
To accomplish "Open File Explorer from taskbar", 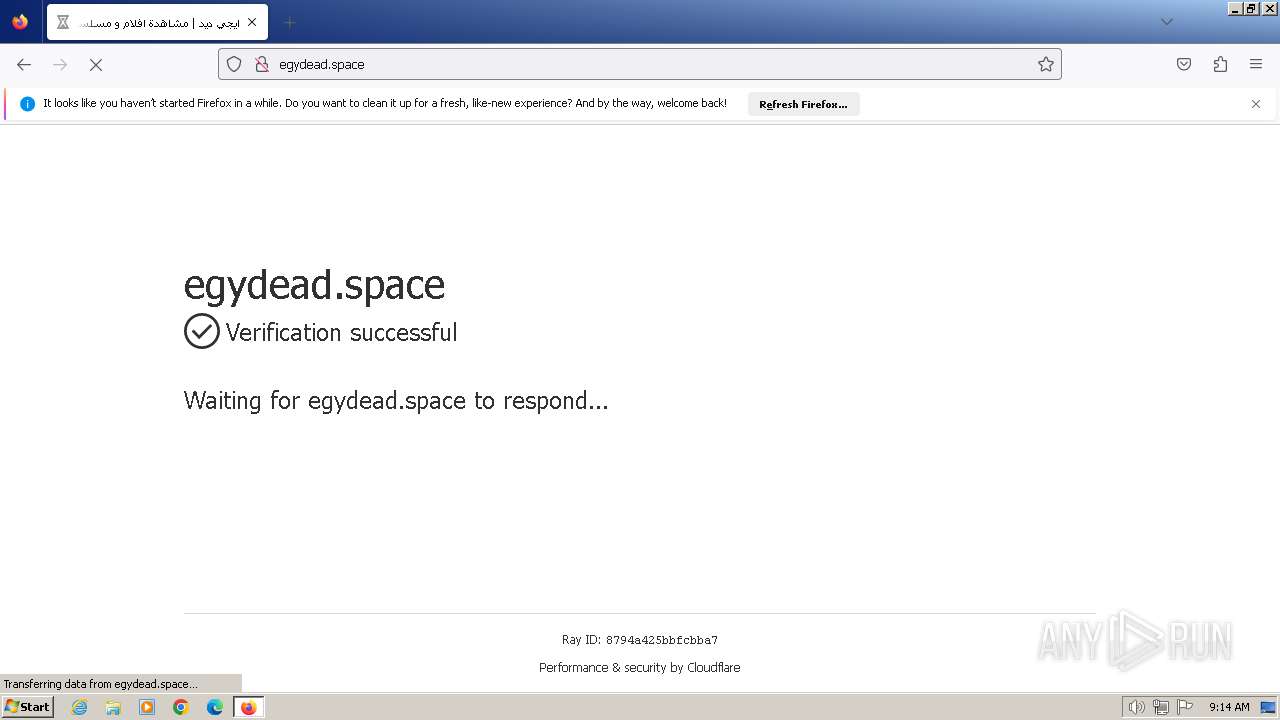I will [113, 707].
